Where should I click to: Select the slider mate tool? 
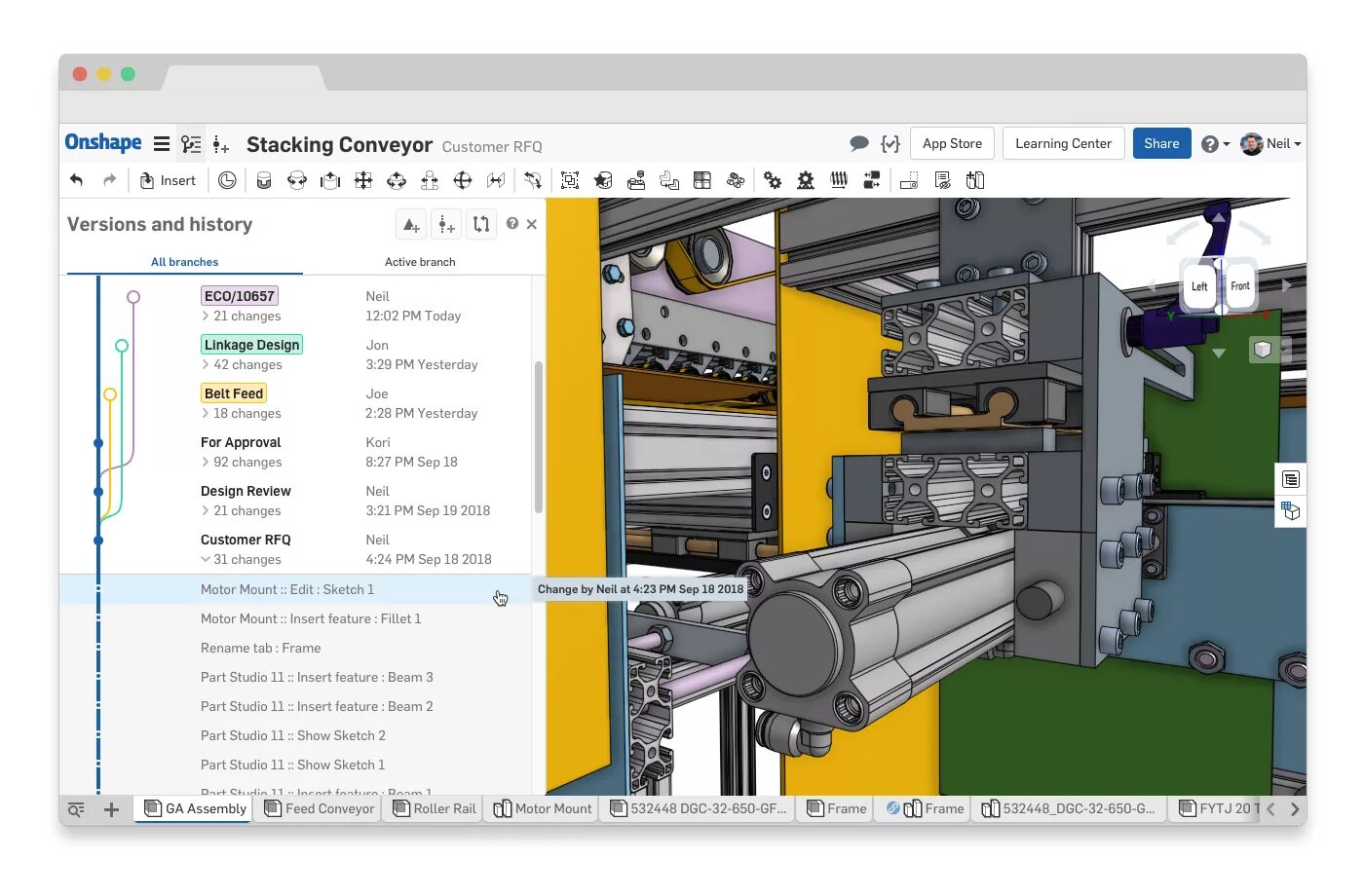(x=330, y=180)
